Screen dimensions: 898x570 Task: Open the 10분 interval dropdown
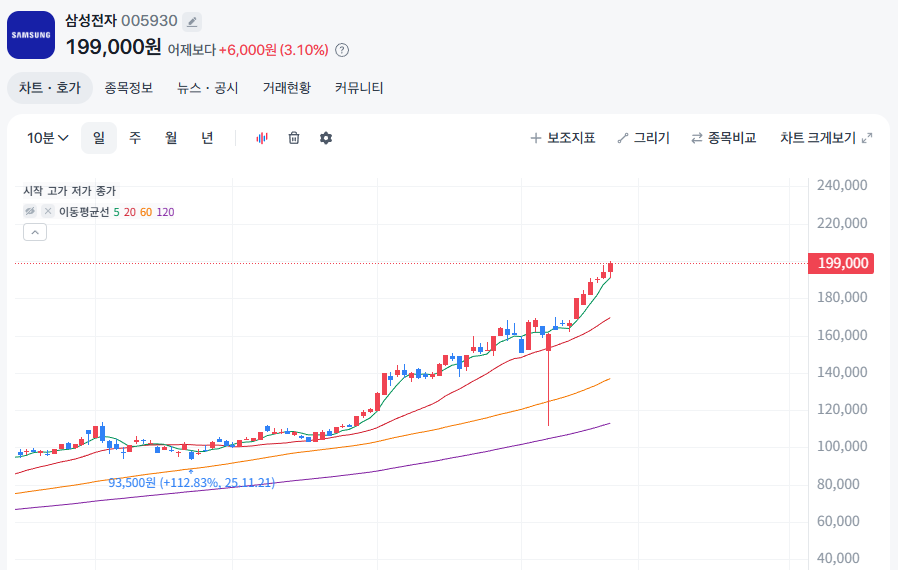(48, 138)
